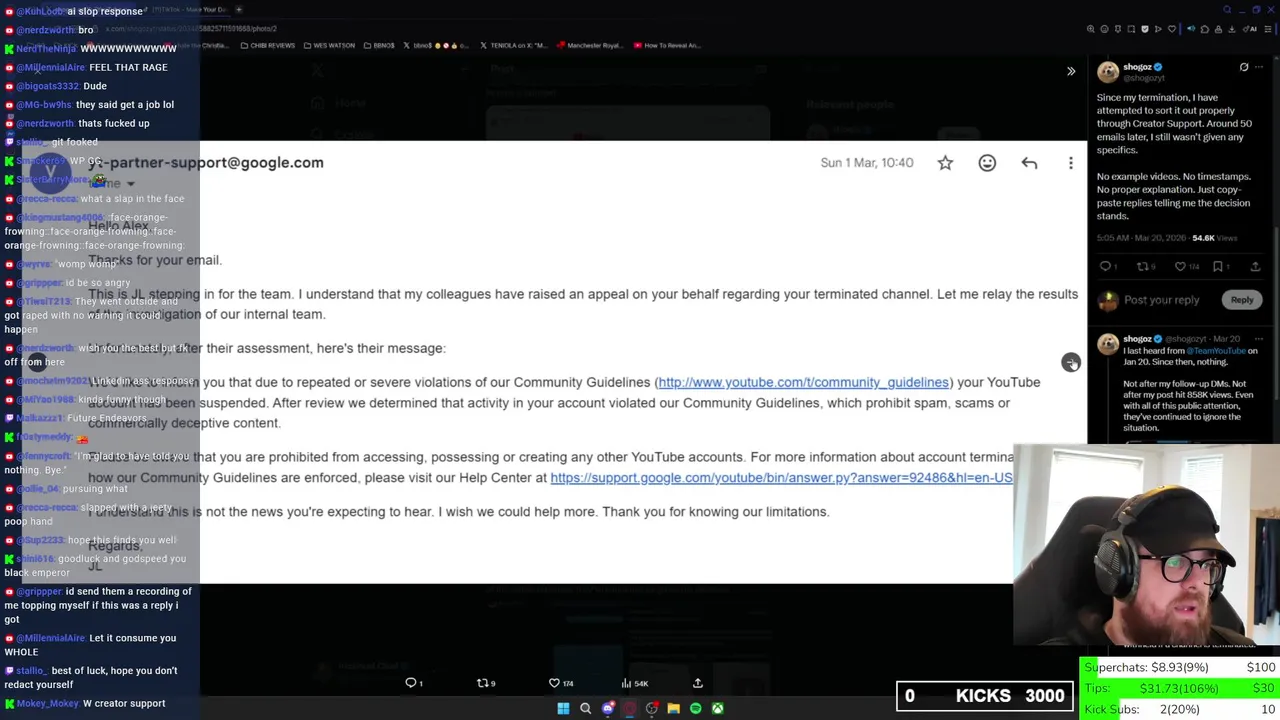Open the email's three-dot more menu

click(x=1071, y=162)
